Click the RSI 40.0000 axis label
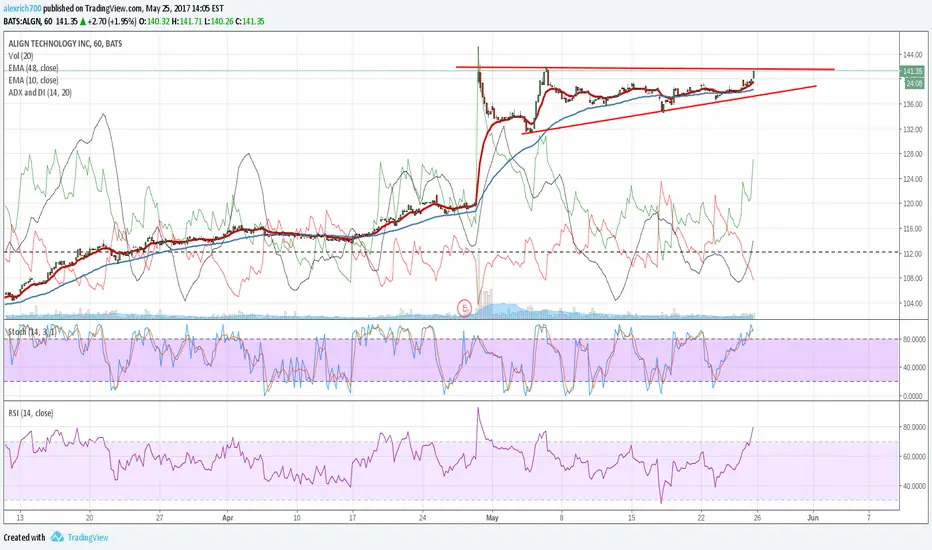The height and width of the screenshot is (550, 932). [914, 486]
